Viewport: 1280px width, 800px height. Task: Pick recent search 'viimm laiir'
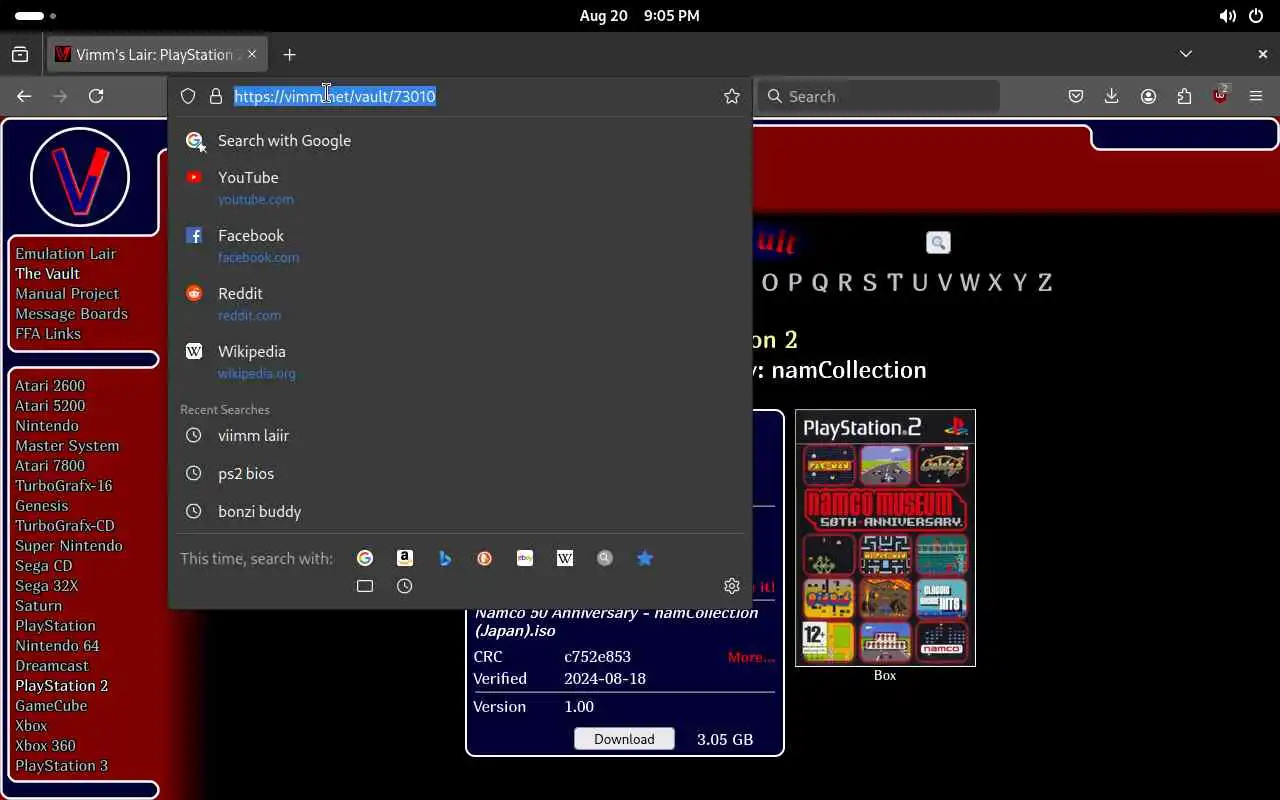click(x=460, y=436)
